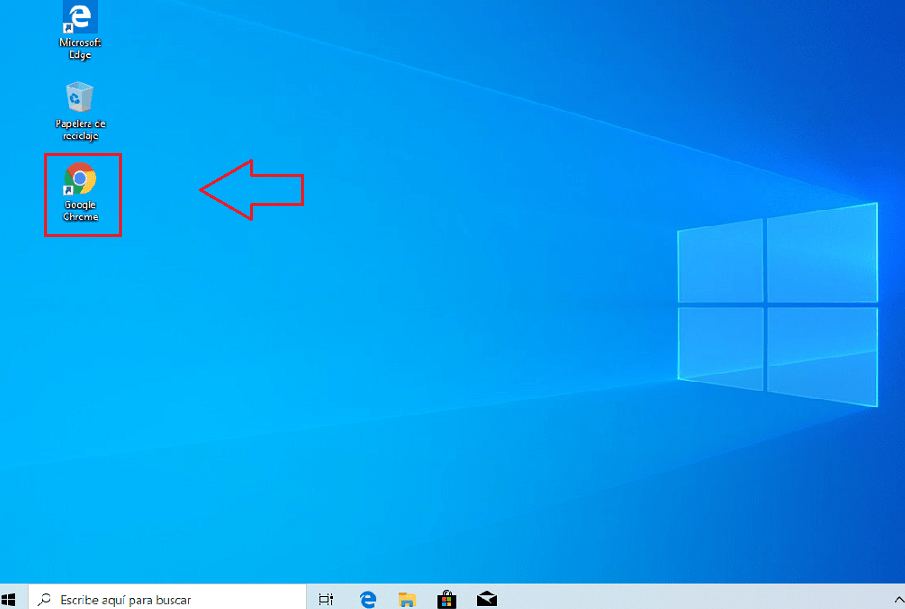
Task: Click the empty taskbar area right of Mail
Action: point(680,599)
